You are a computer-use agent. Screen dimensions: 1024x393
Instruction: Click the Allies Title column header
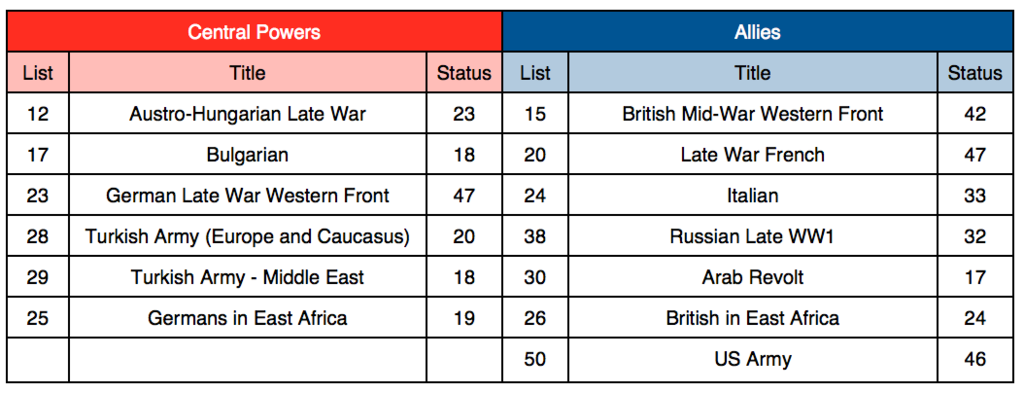753,72
